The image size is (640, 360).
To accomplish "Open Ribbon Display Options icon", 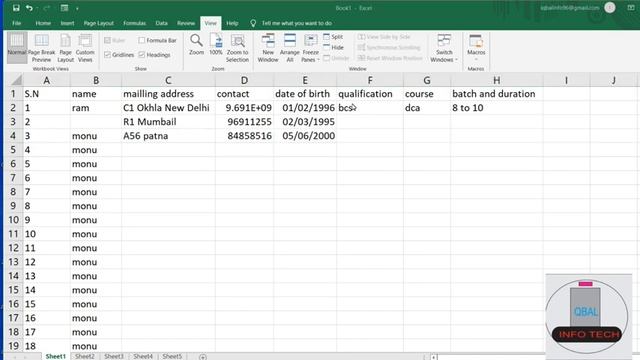I will coord(631,8).
